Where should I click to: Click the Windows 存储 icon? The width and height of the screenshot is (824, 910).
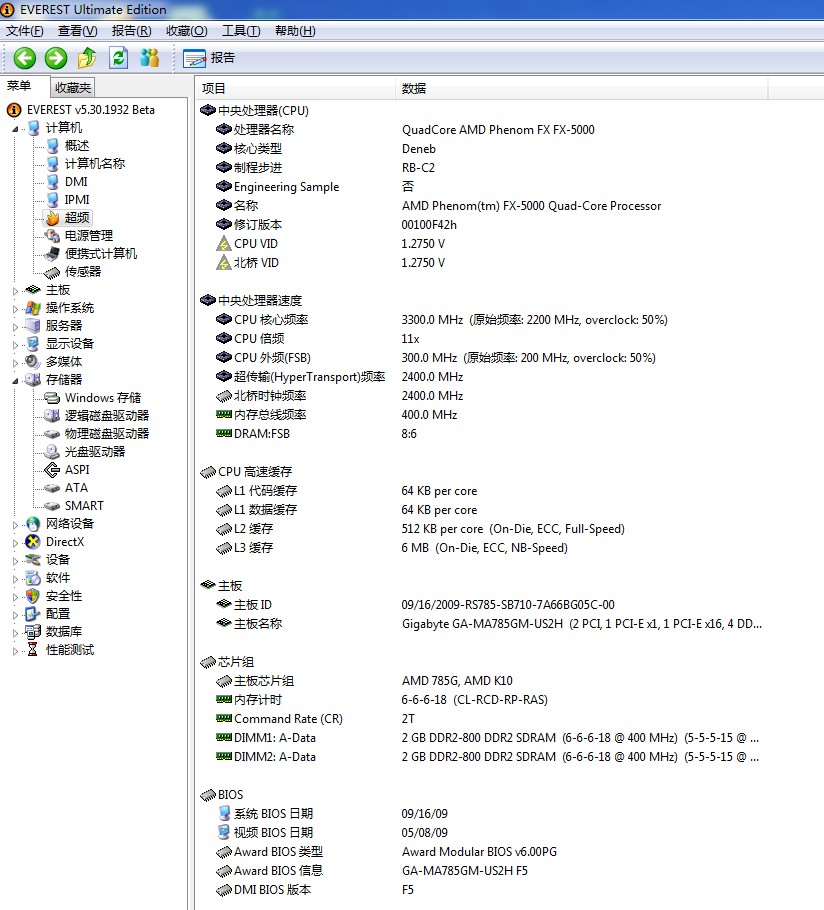[53, 398]
